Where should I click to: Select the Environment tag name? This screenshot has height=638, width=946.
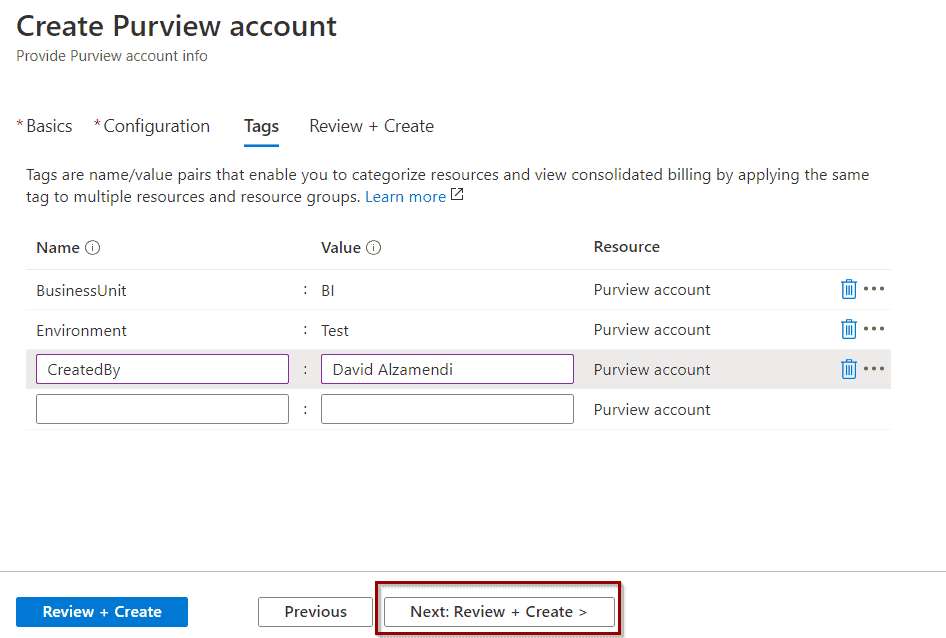(81, 330)
